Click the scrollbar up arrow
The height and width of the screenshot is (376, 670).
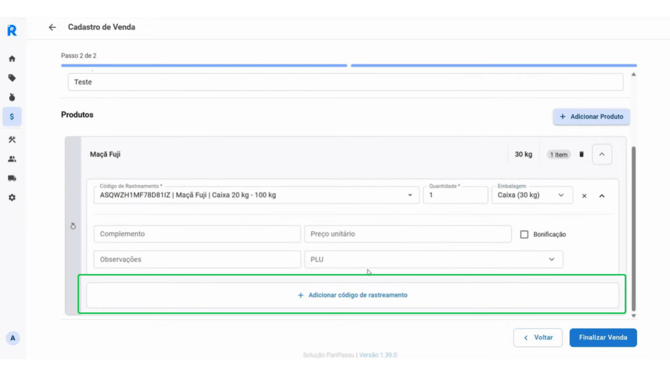634,75
